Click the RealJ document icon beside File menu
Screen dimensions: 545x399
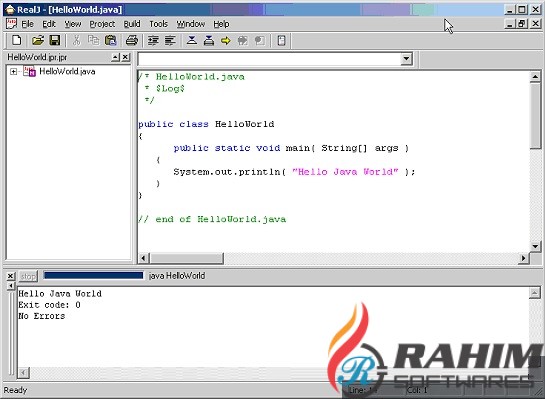(x=11, y=24)
